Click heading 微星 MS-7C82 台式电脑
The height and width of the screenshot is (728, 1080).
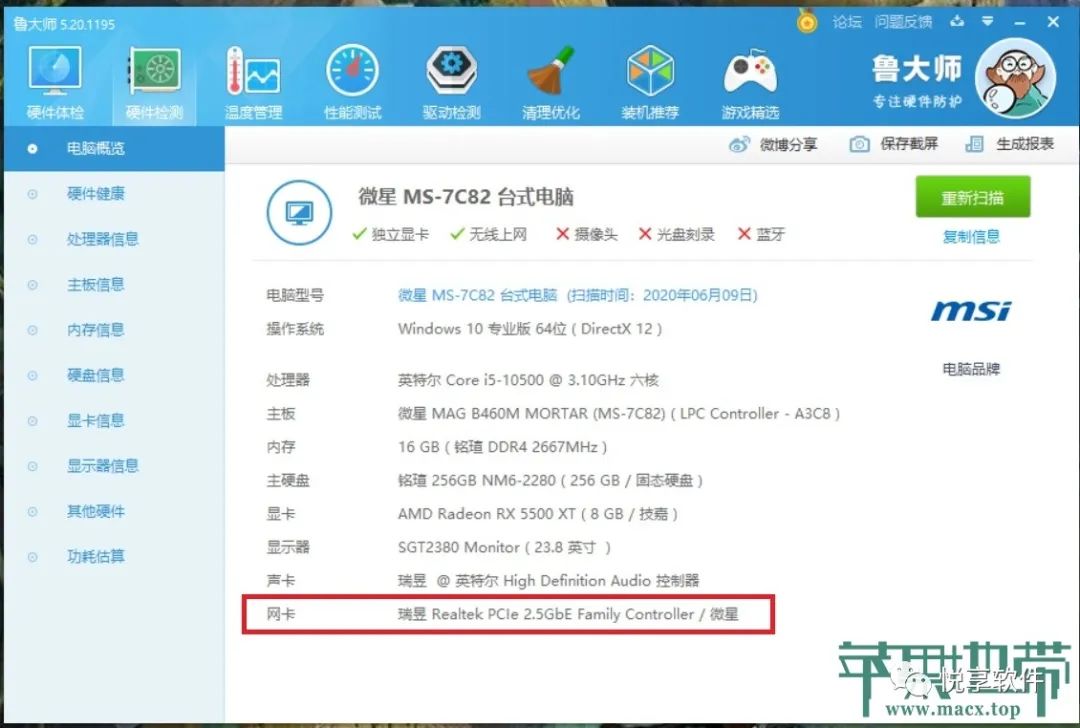(x=466, y=197)
